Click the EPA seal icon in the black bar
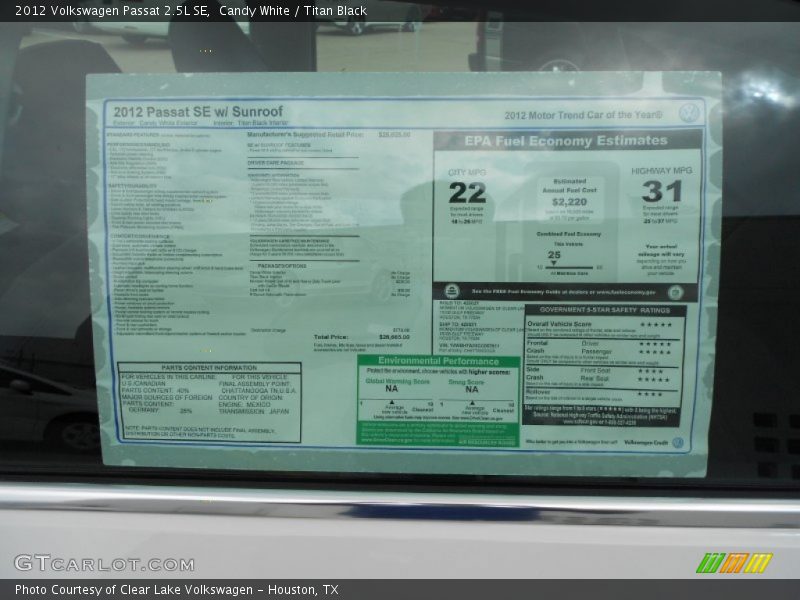The height and width of the screenshot is (600, 800). tap(676, 293)
